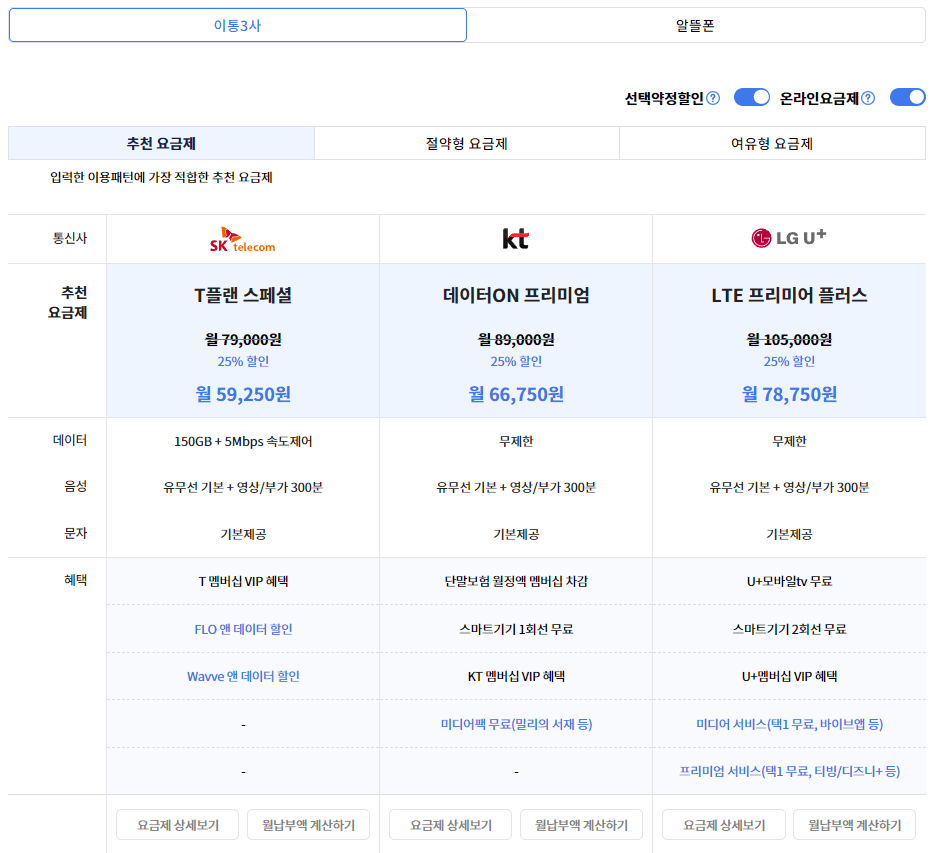This screenshot has width=932, height=853.
Task: Open the 여유형 요금제 tab
Action: [x=772, y=143]
